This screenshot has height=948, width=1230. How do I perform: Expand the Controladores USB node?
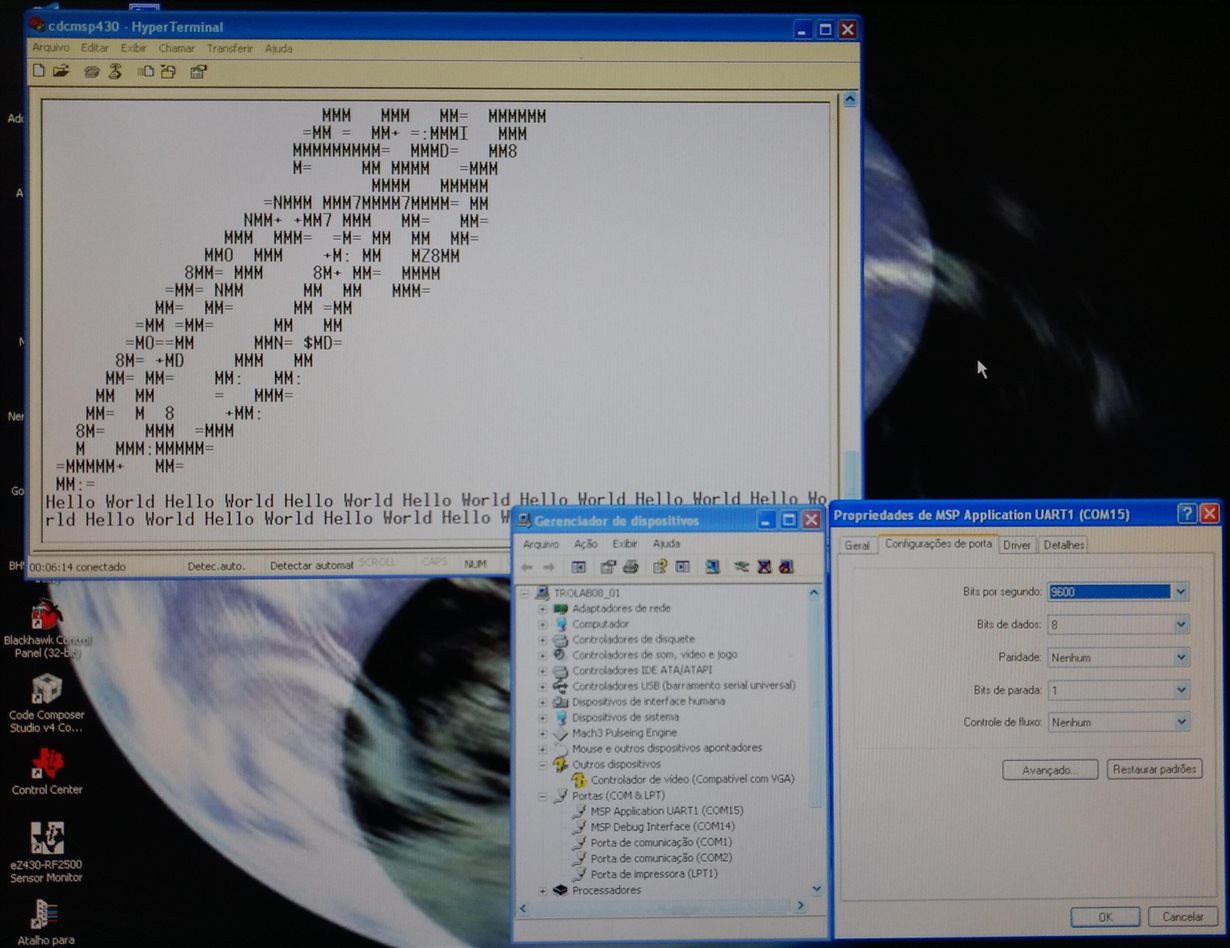coord(543,686)
